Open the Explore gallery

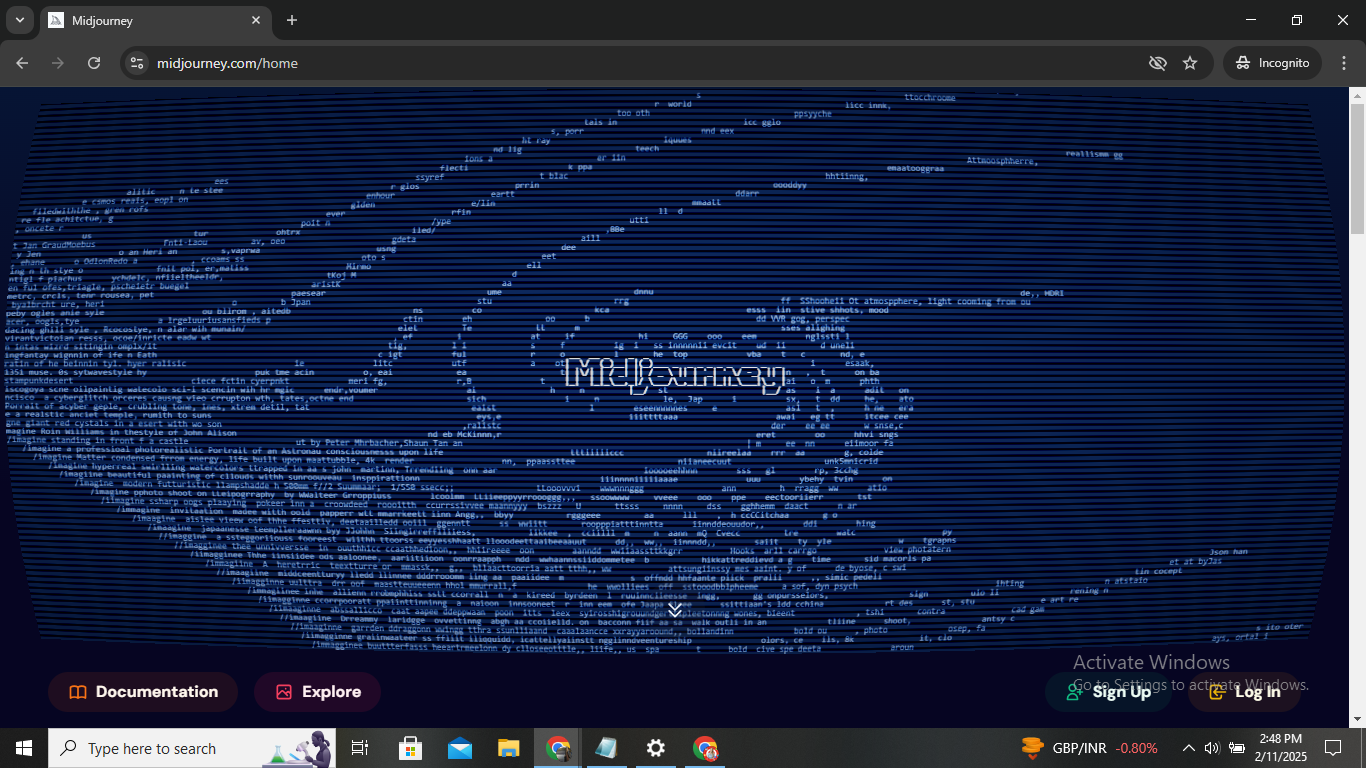317,692
